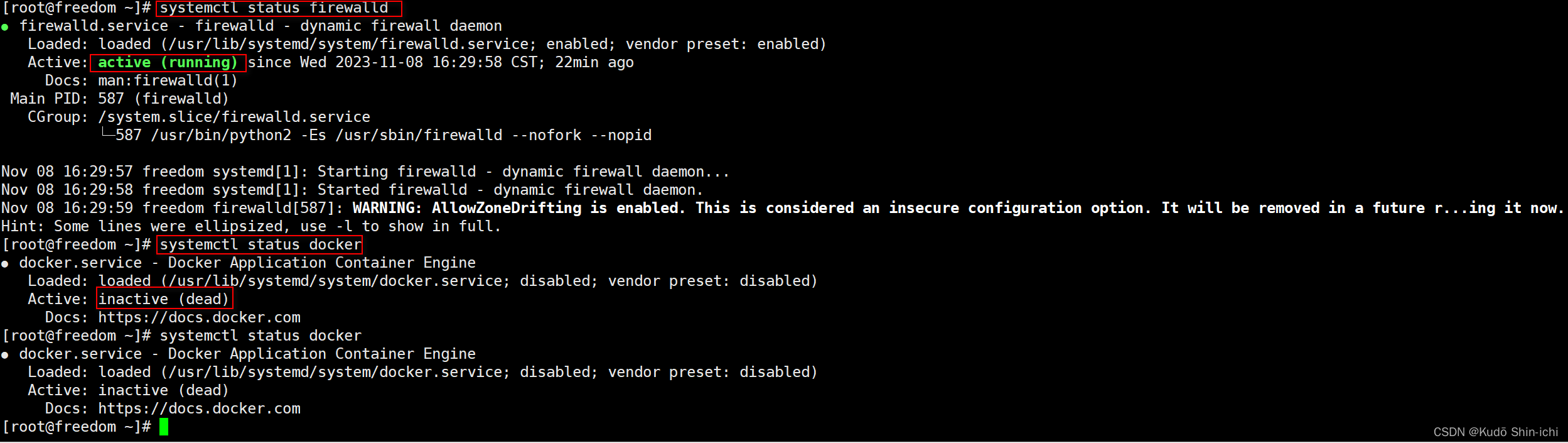
Task: Click the boxed 'inactive (dead)' status text
Action: pyautogui.click(x=164, y=299)
